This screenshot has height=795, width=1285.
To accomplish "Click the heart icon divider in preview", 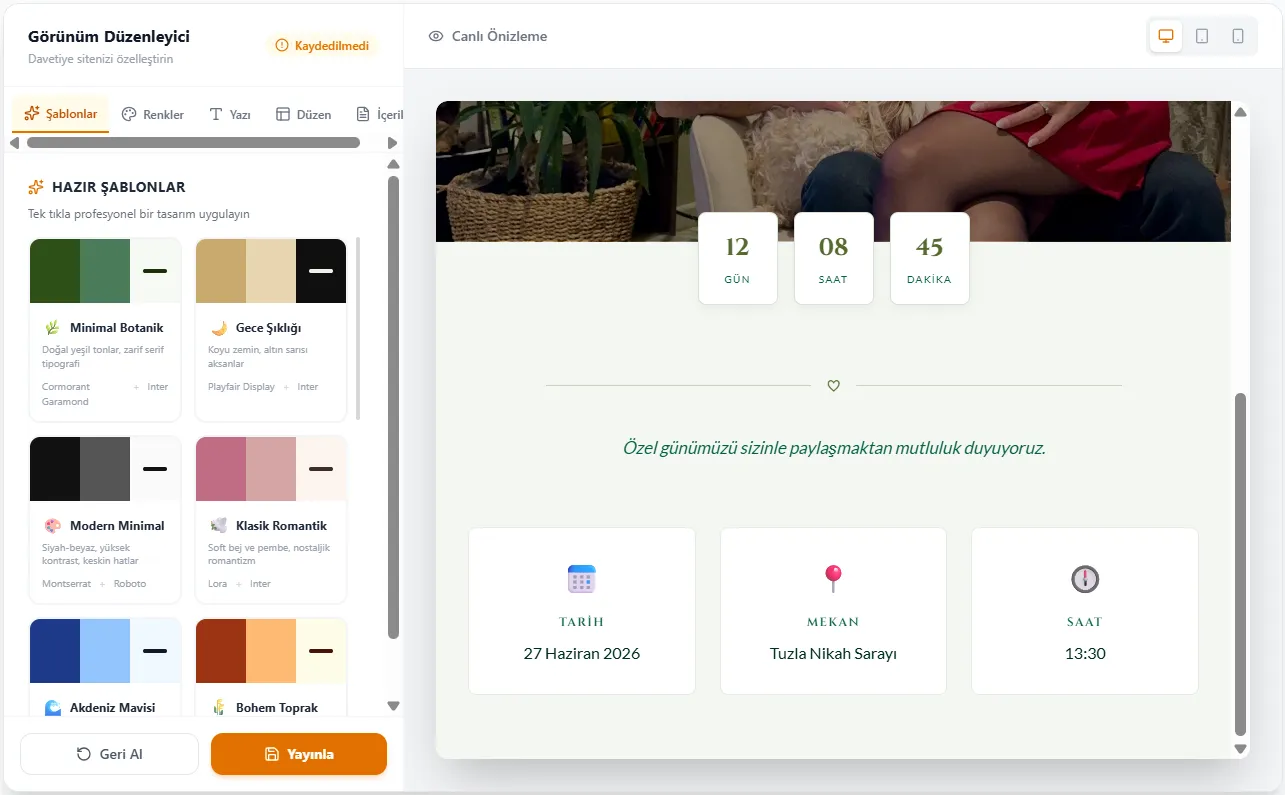I will [x=834, y=386].
